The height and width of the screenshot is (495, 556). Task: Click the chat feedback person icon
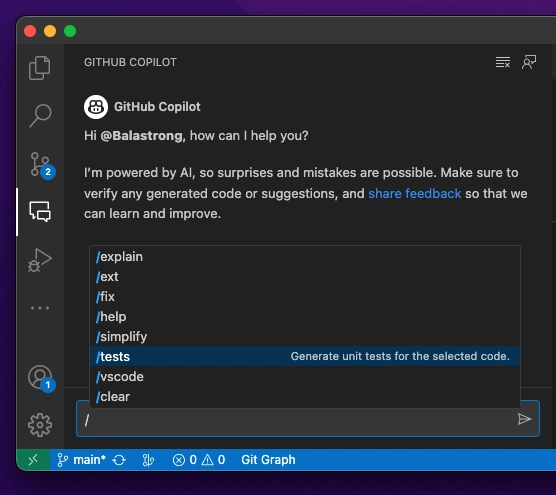point(529,62)
